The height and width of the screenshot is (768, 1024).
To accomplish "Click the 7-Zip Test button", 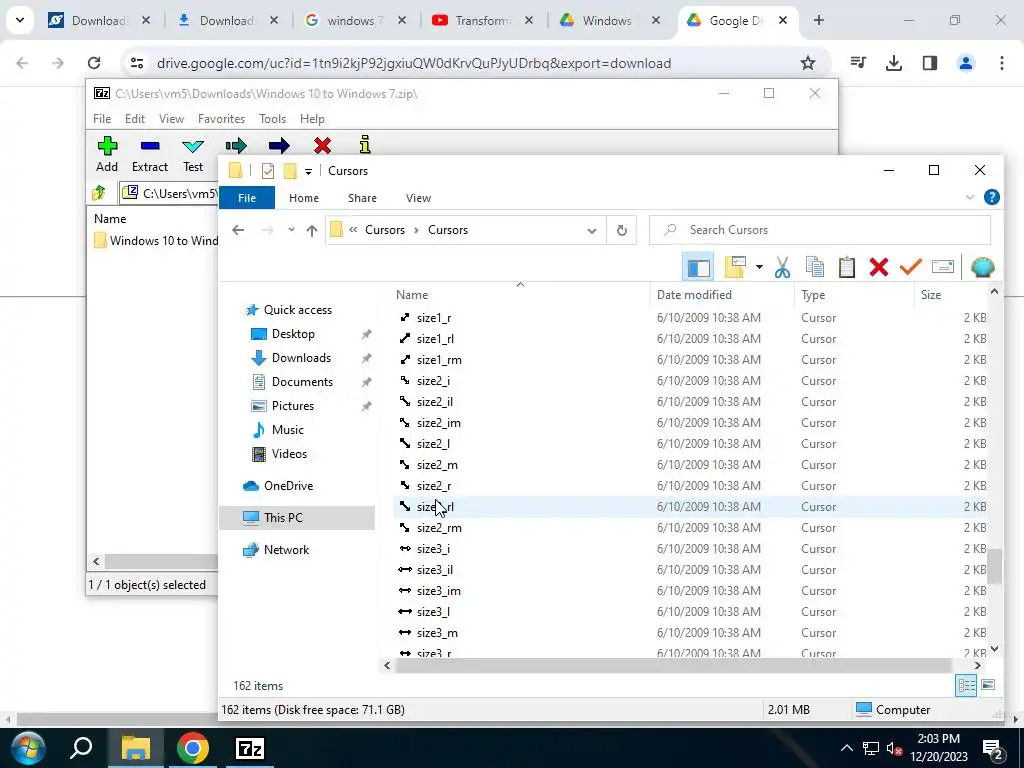I will tap(193, 155).
